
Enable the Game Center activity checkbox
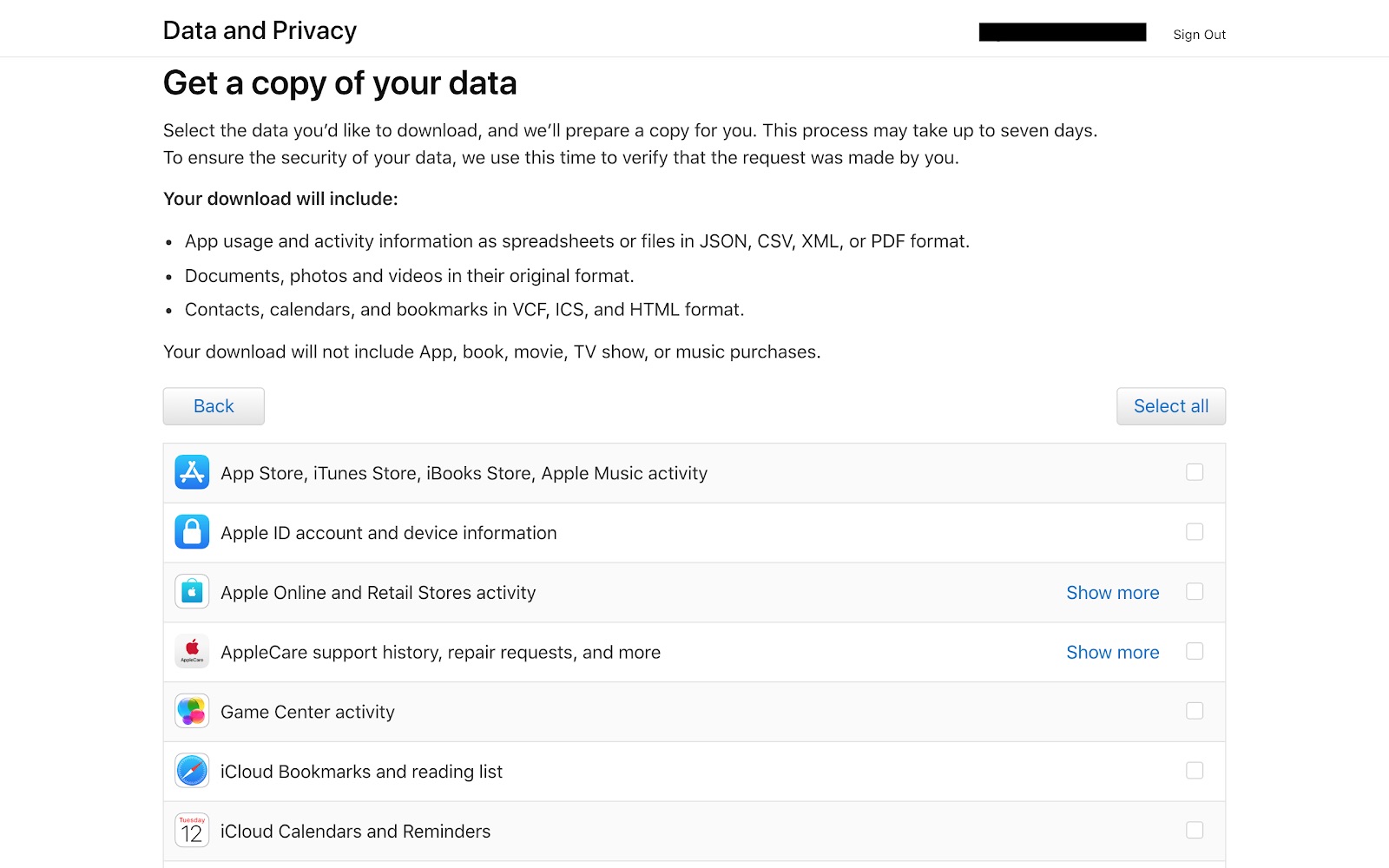click(1195, 711)
